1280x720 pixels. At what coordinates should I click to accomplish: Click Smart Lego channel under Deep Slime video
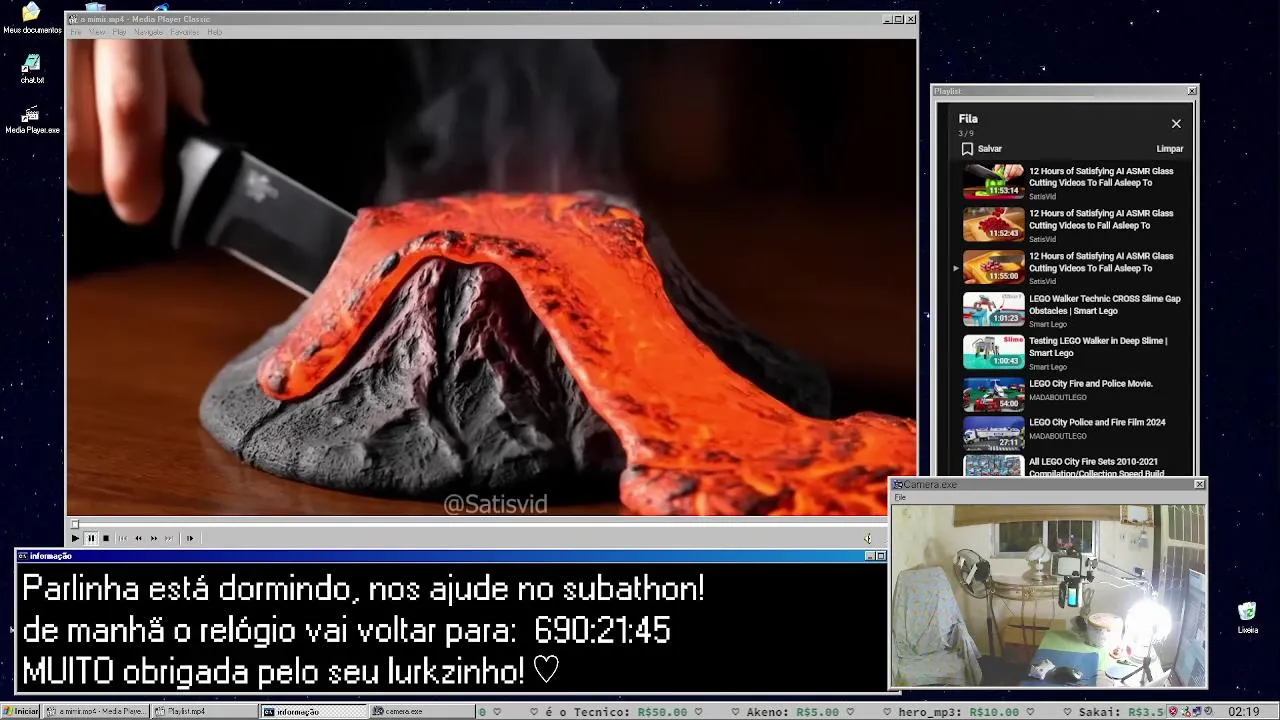[x=1047, y=367]
